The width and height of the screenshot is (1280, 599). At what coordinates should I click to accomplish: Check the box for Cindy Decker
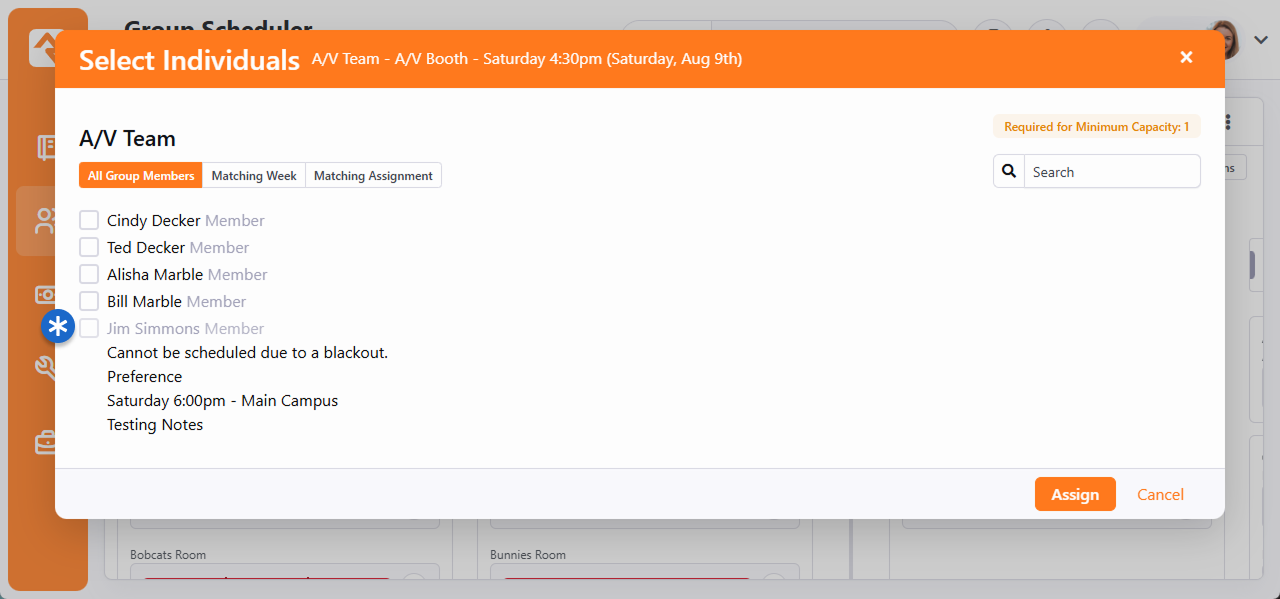(89, 220)
